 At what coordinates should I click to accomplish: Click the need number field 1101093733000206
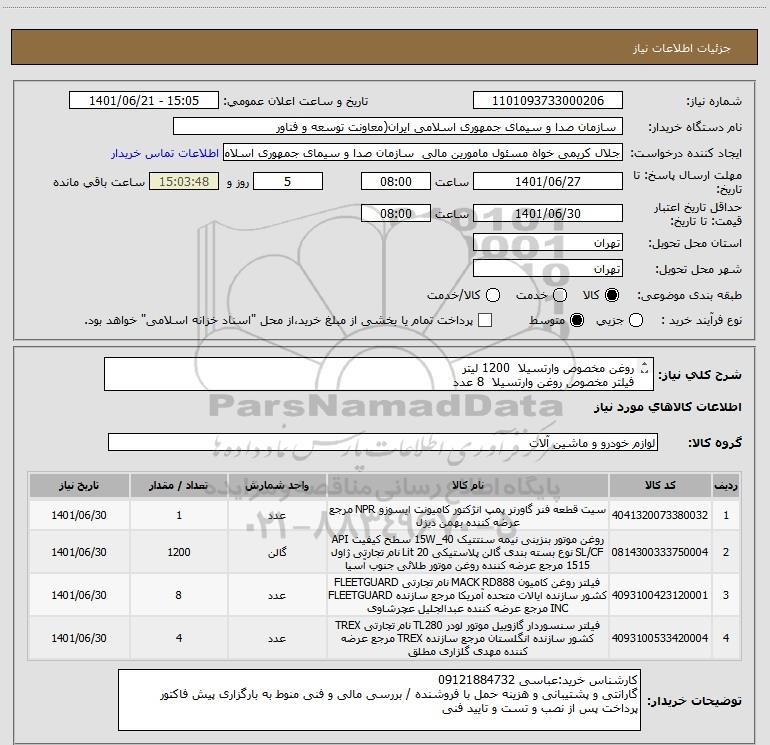548,101
